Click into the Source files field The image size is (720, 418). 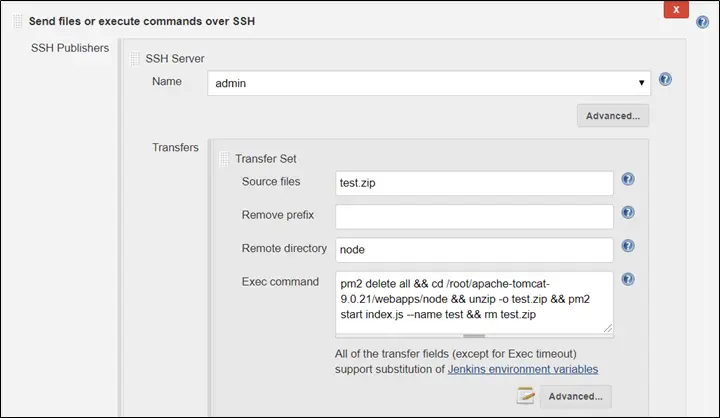[473, 183]
